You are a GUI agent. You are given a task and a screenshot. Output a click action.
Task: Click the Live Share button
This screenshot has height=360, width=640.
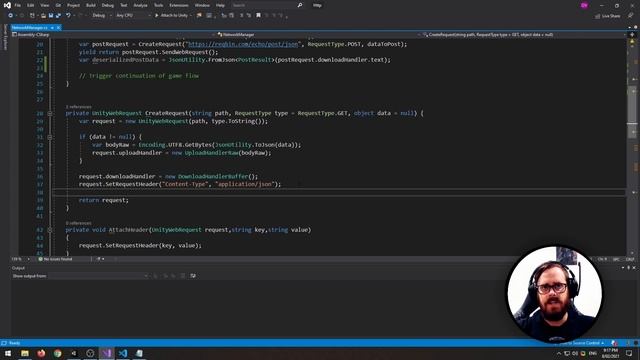click(x=607, y=16)
